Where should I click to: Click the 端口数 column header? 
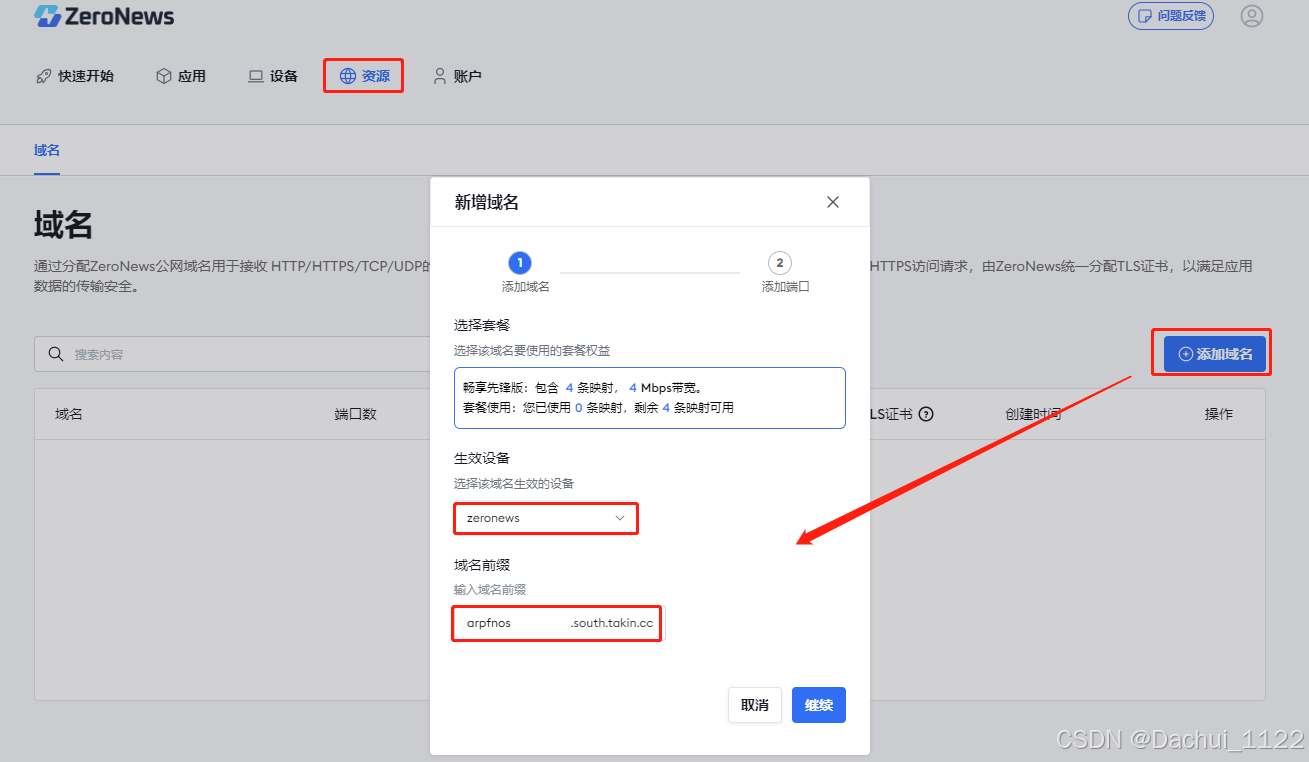(355, 414)
